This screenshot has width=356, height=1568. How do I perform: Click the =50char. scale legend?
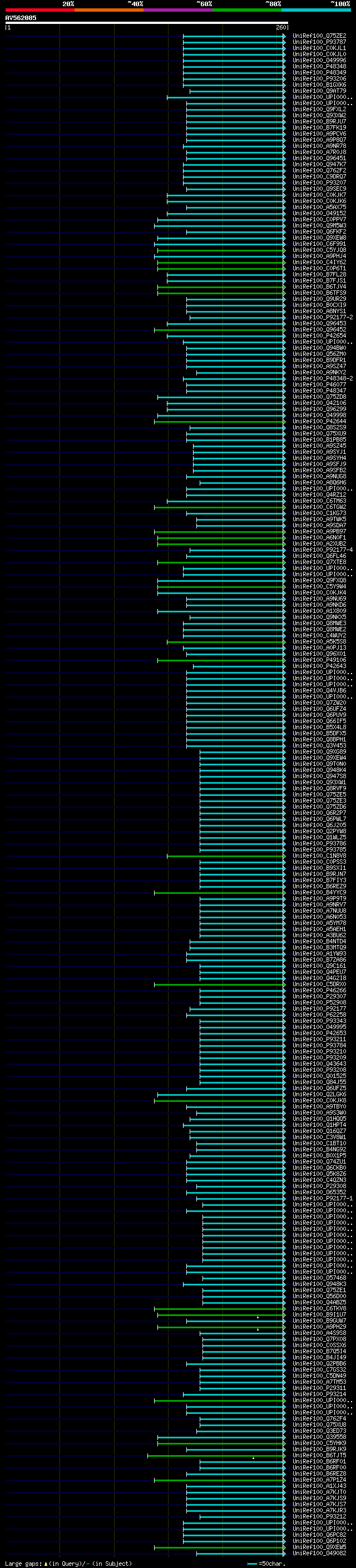(x=266, y=1563)
